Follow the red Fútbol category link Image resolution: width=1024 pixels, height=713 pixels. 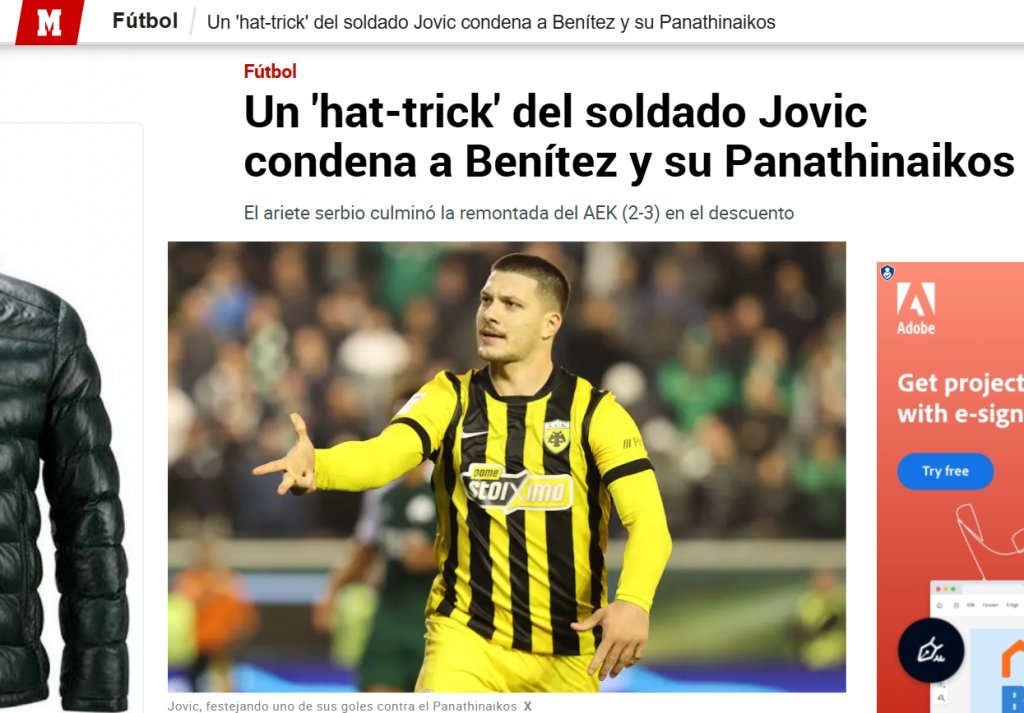[270, 71]
